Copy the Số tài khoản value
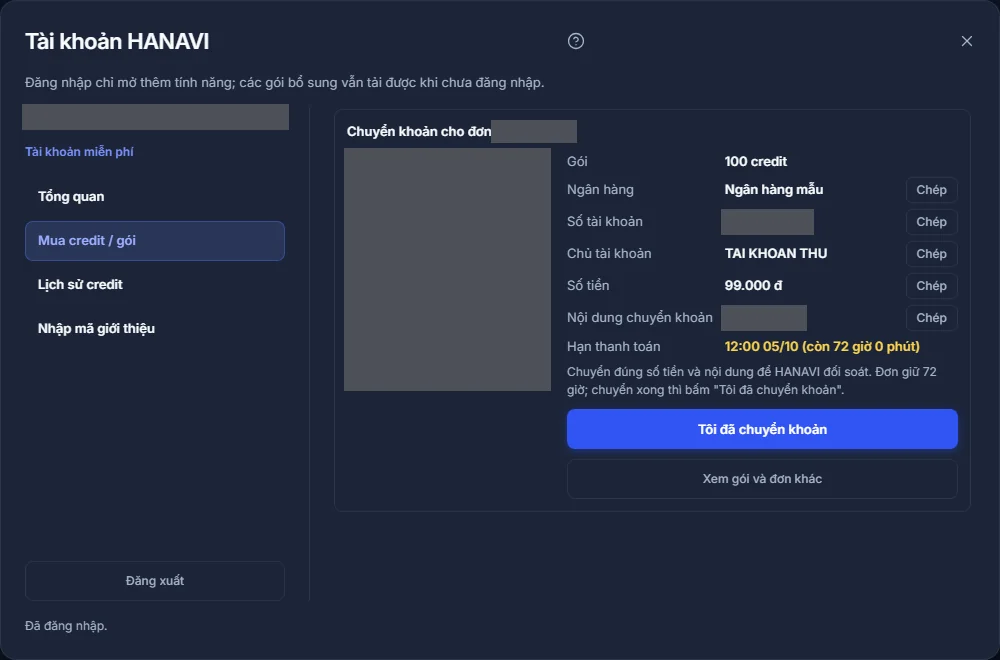The image size is (1000, 660). (931, 221)
